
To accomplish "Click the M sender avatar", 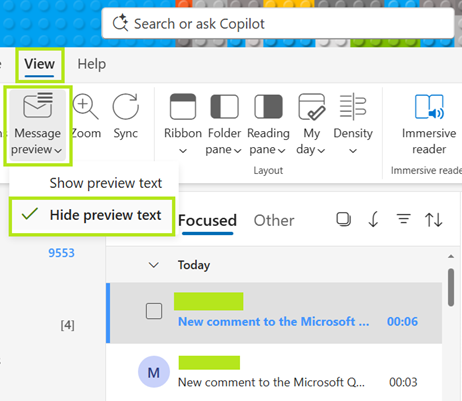I will (154, 372).
